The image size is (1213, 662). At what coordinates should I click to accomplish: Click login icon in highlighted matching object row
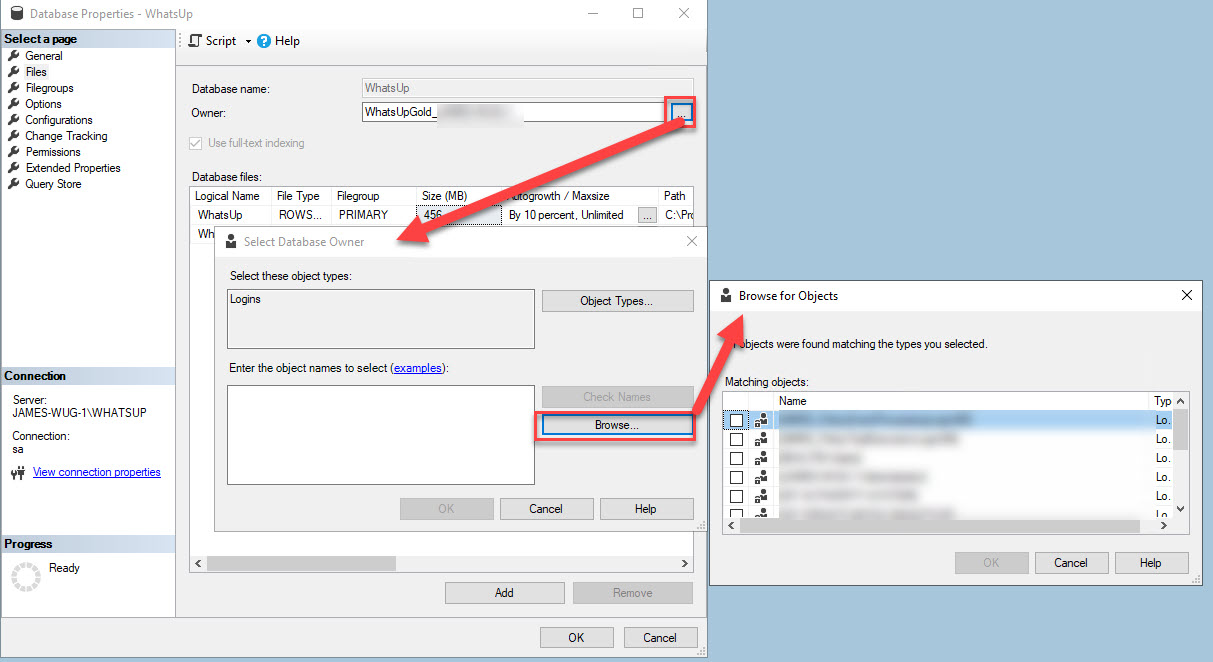point(762,421)
